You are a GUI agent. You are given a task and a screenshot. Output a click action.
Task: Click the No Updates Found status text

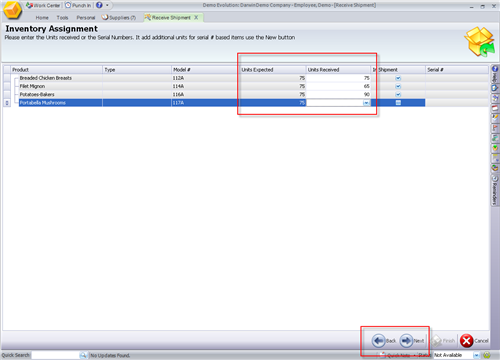tap(110, 356)
